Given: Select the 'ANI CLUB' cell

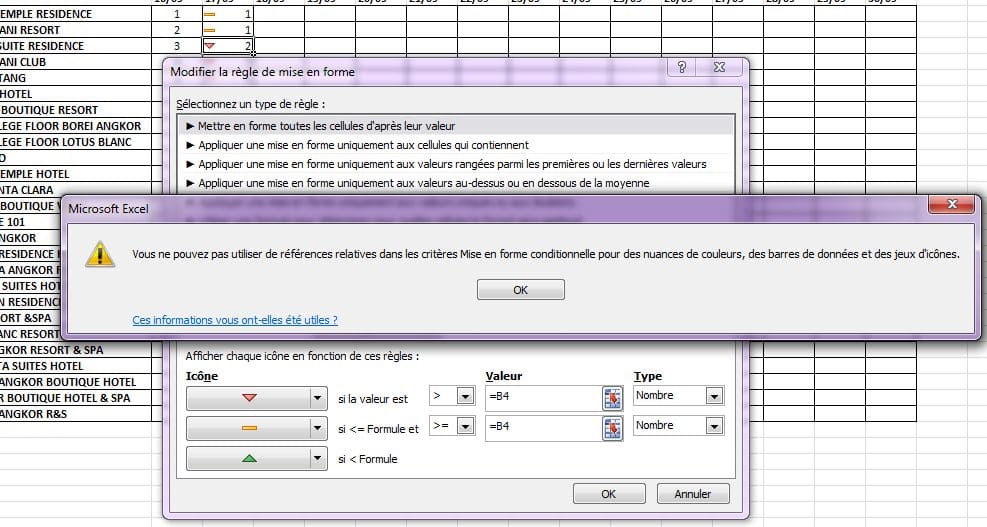Looking at the screenshot, I should (x=76, y=62).
